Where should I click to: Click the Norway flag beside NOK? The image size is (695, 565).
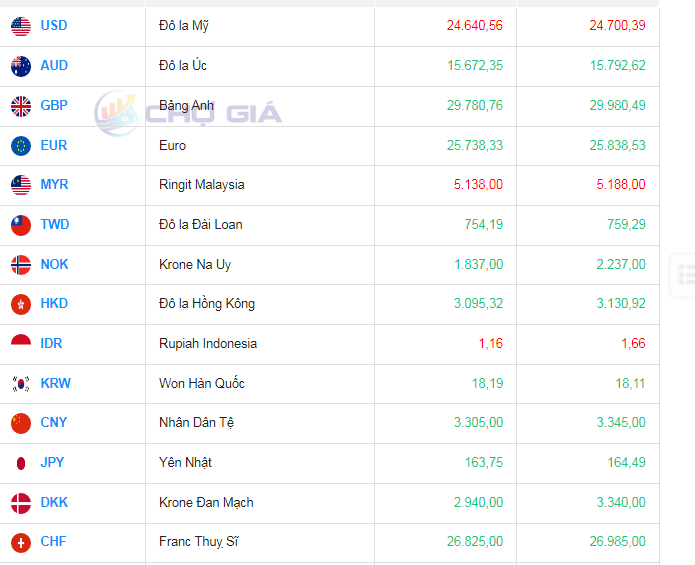21,264
